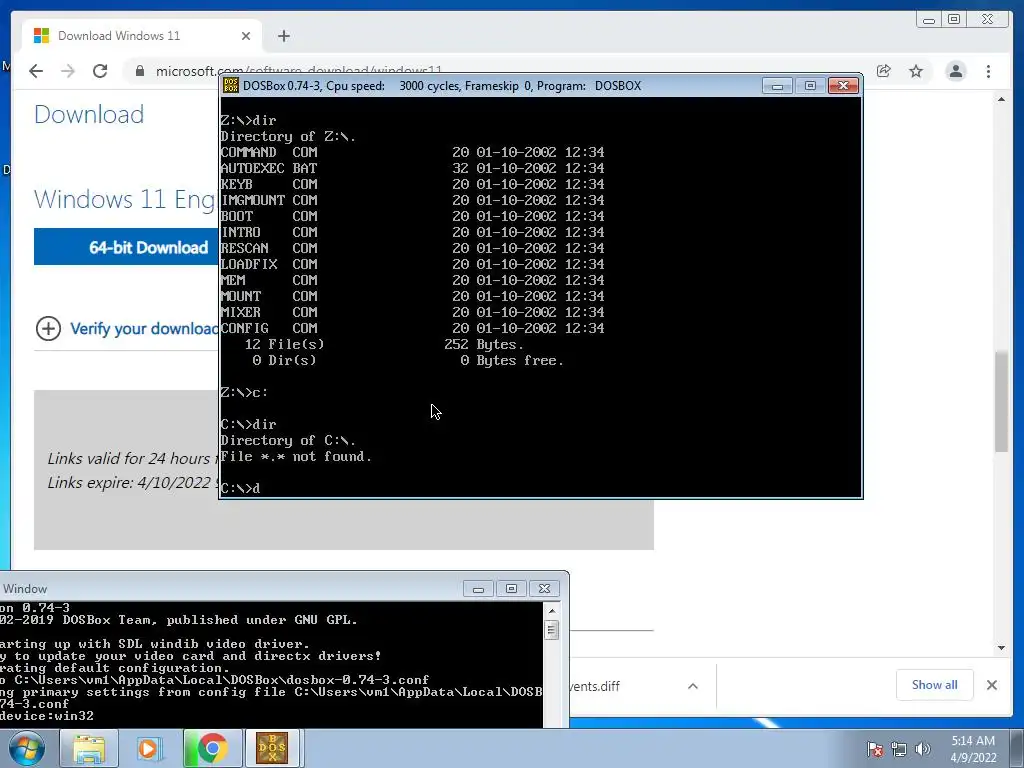The height and width of the screenshot is (768, 1024).
Task: Click the page scroll down arrow
Action: (x=1001, y=648)
